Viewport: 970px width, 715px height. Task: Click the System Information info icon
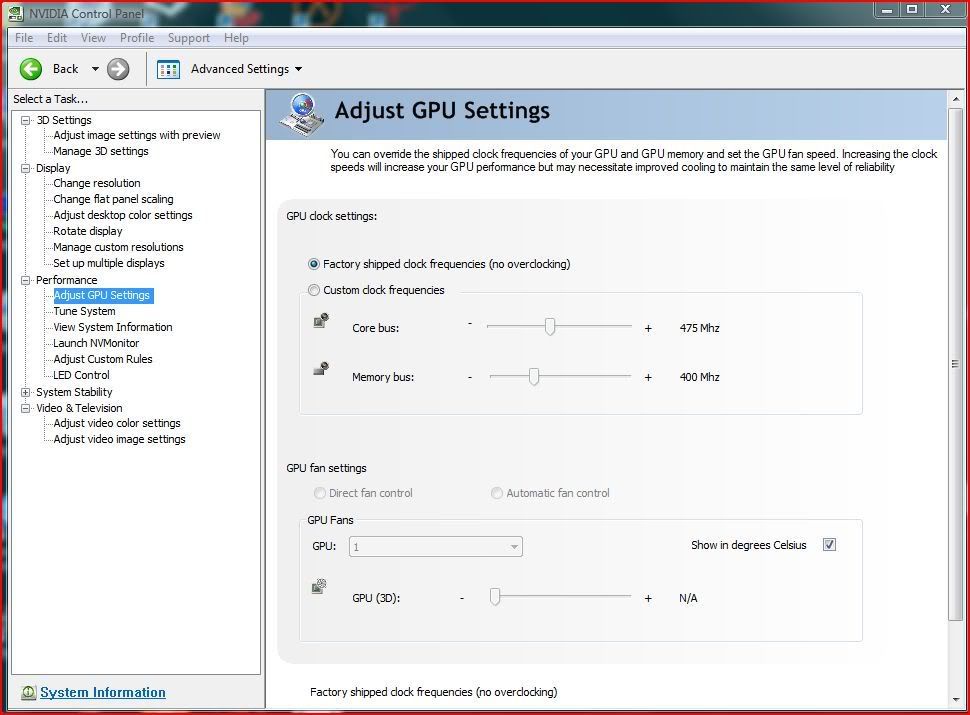(x=28, y=693)
